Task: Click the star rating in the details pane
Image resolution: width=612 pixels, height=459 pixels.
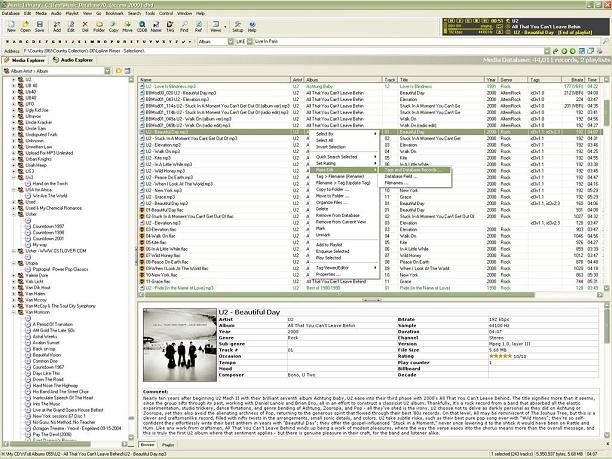Action: pos(500,356)
